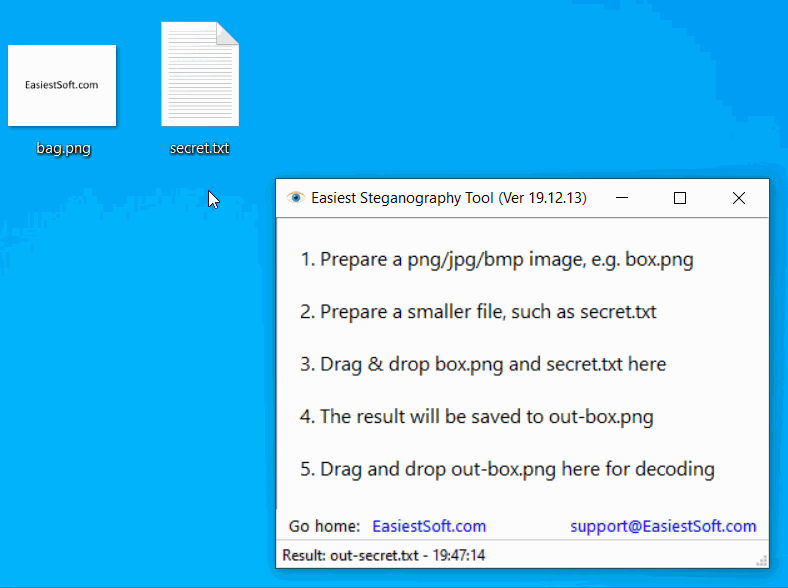Screen dimensions: 788x588
Task: Maximize the Easiest Steganography Tool window
Action: point(680,198)
